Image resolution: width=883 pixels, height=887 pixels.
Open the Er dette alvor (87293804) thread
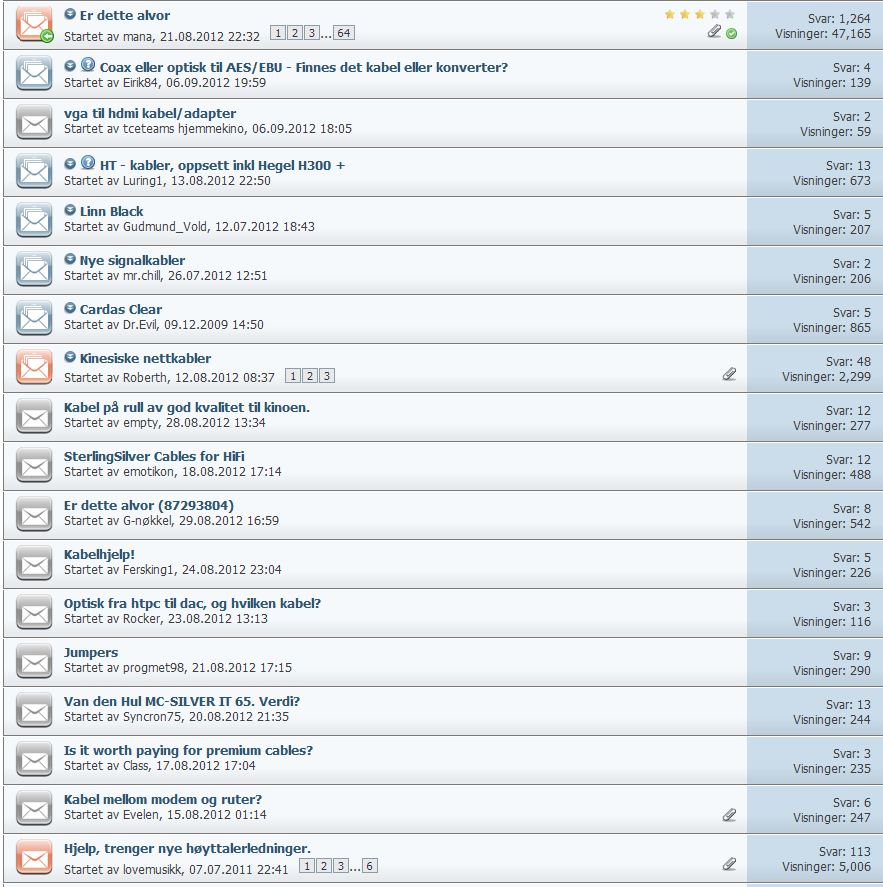click(149, 505)
